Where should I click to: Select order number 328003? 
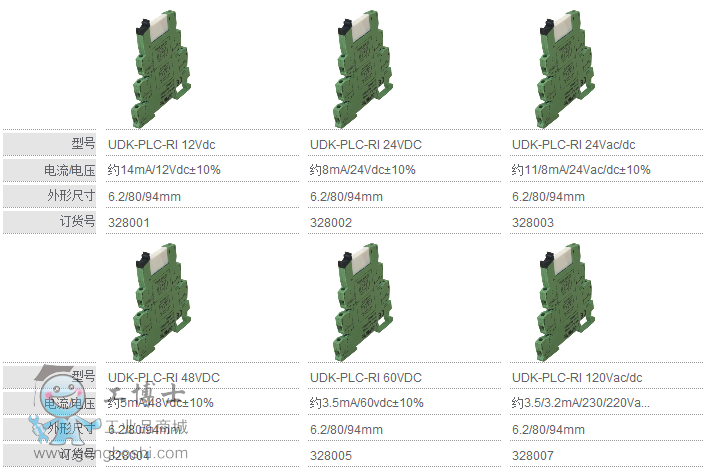[533, 222]
